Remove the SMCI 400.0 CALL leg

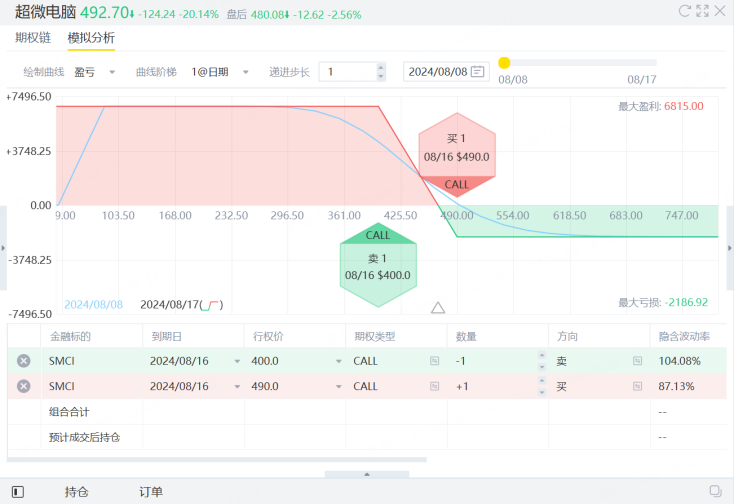[23, 361]
